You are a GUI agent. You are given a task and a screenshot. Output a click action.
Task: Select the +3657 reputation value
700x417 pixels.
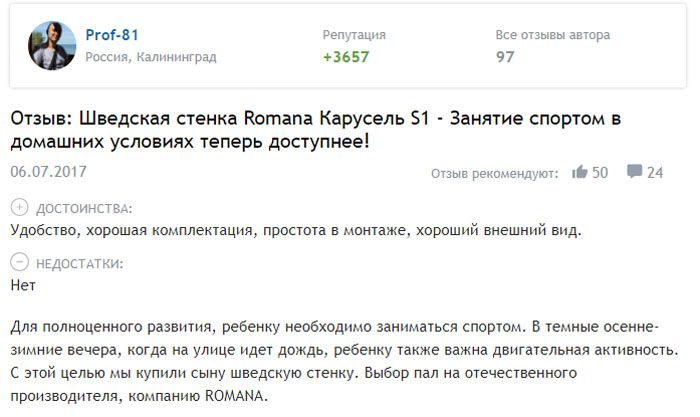346,57
